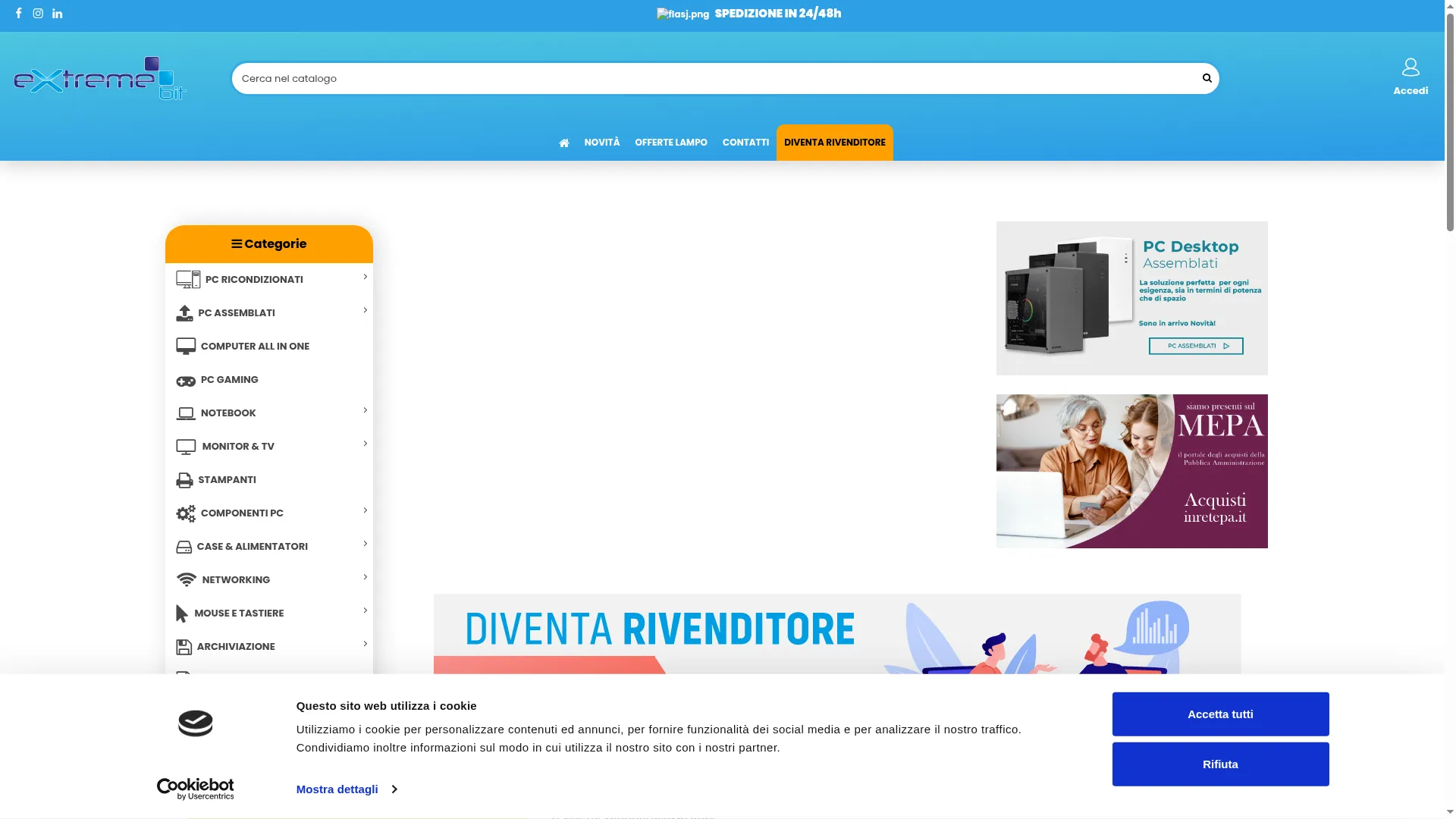Expand PC Assemblati submenu arrow
Viewport: 1456px width, 819px height.
365,310
